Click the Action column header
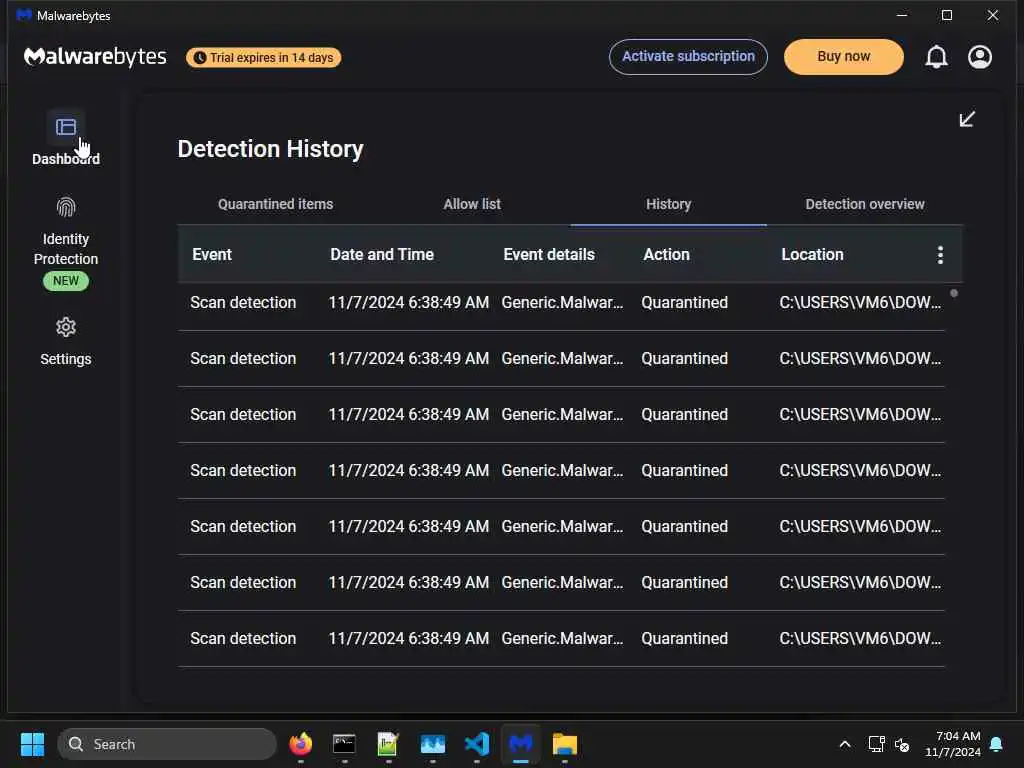 point(666,255)
